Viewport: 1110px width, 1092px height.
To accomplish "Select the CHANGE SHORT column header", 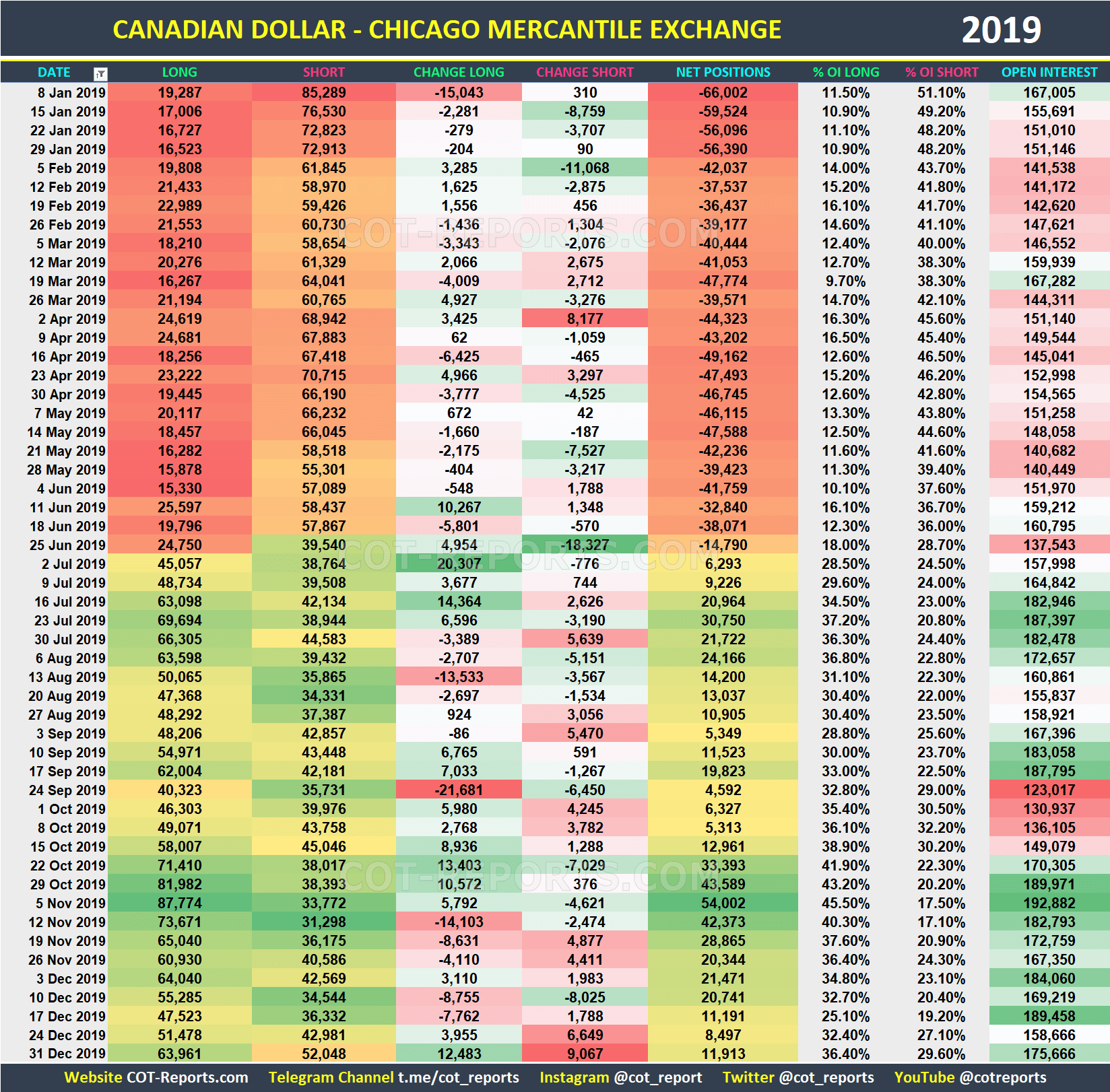I will click(x=585, y=72).
